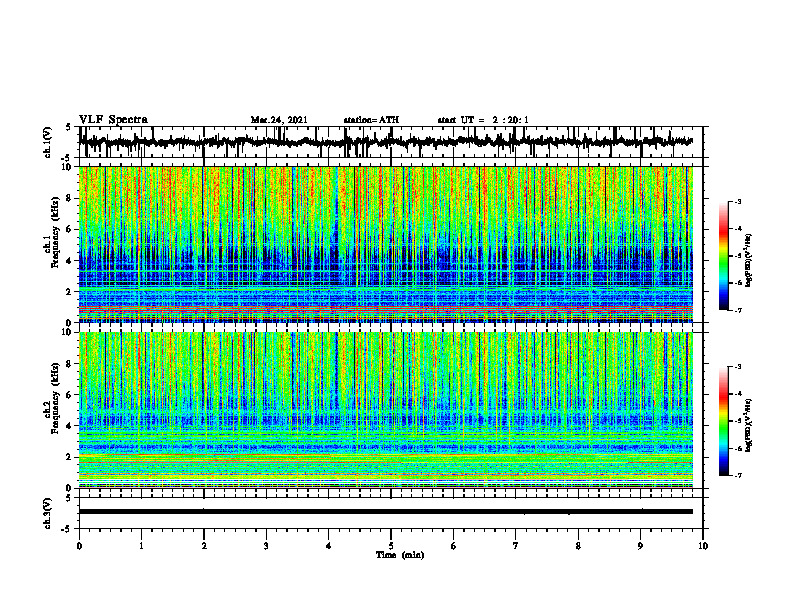The height and width of the screenshot is (612, 792).
Task: Click the "-3" label on ch.1 color bar
Action: (737, 201)
